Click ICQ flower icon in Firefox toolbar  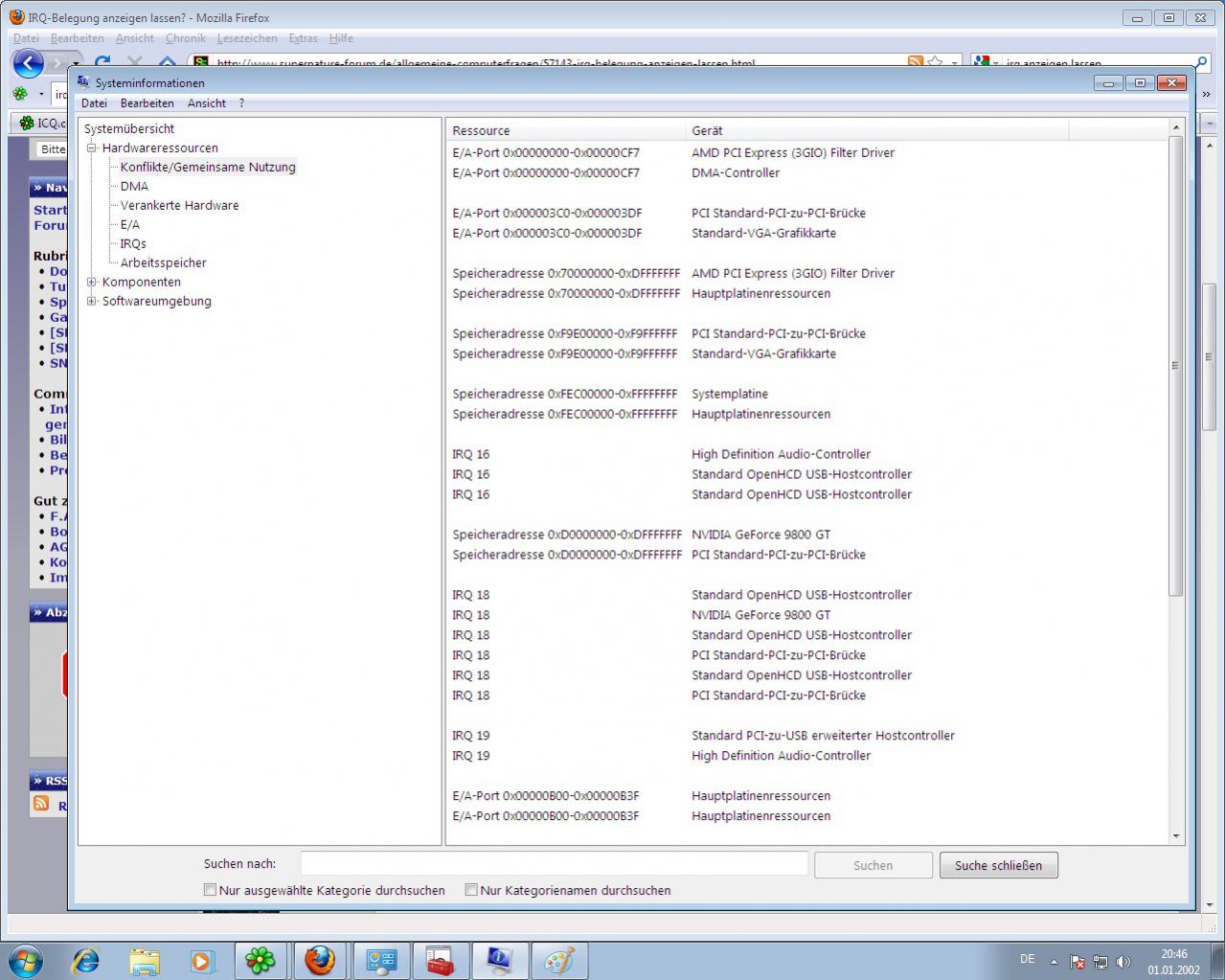click(20, 94)
